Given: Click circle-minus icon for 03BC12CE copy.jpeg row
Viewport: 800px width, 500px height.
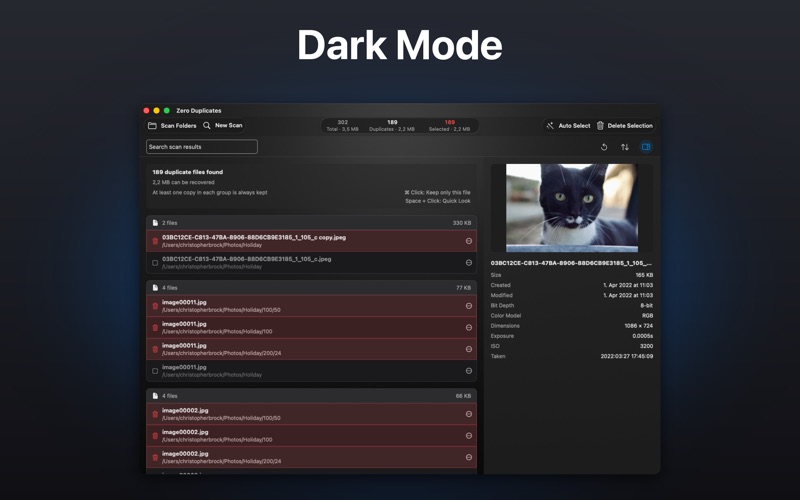Looking at the screenshot, I should (469, 241).
